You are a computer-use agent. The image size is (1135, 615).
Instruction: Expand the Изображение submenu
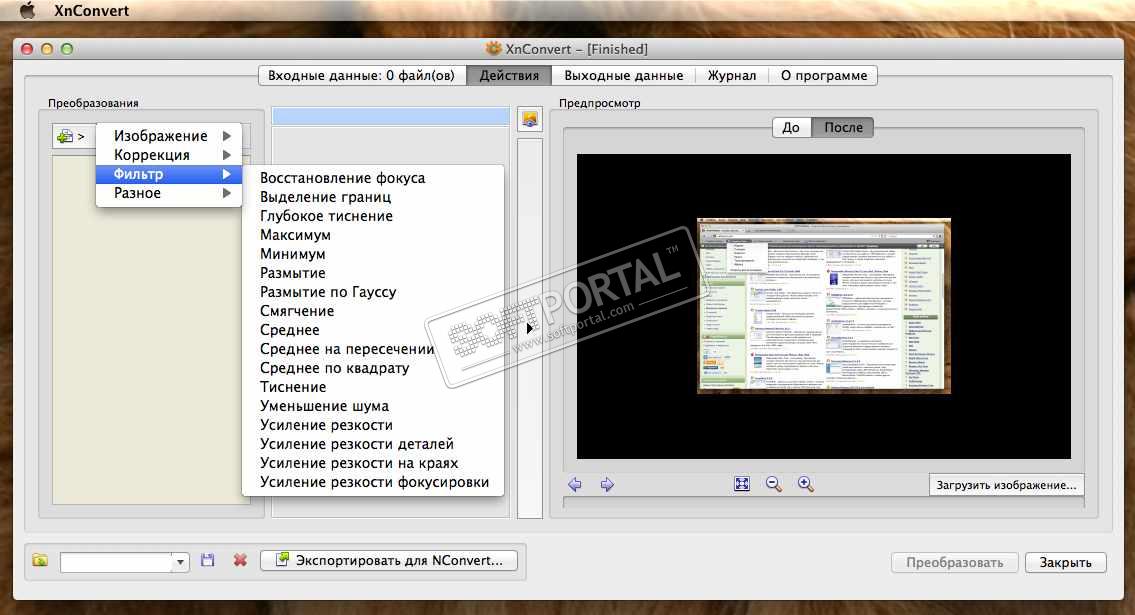click(x=169, y=136)
